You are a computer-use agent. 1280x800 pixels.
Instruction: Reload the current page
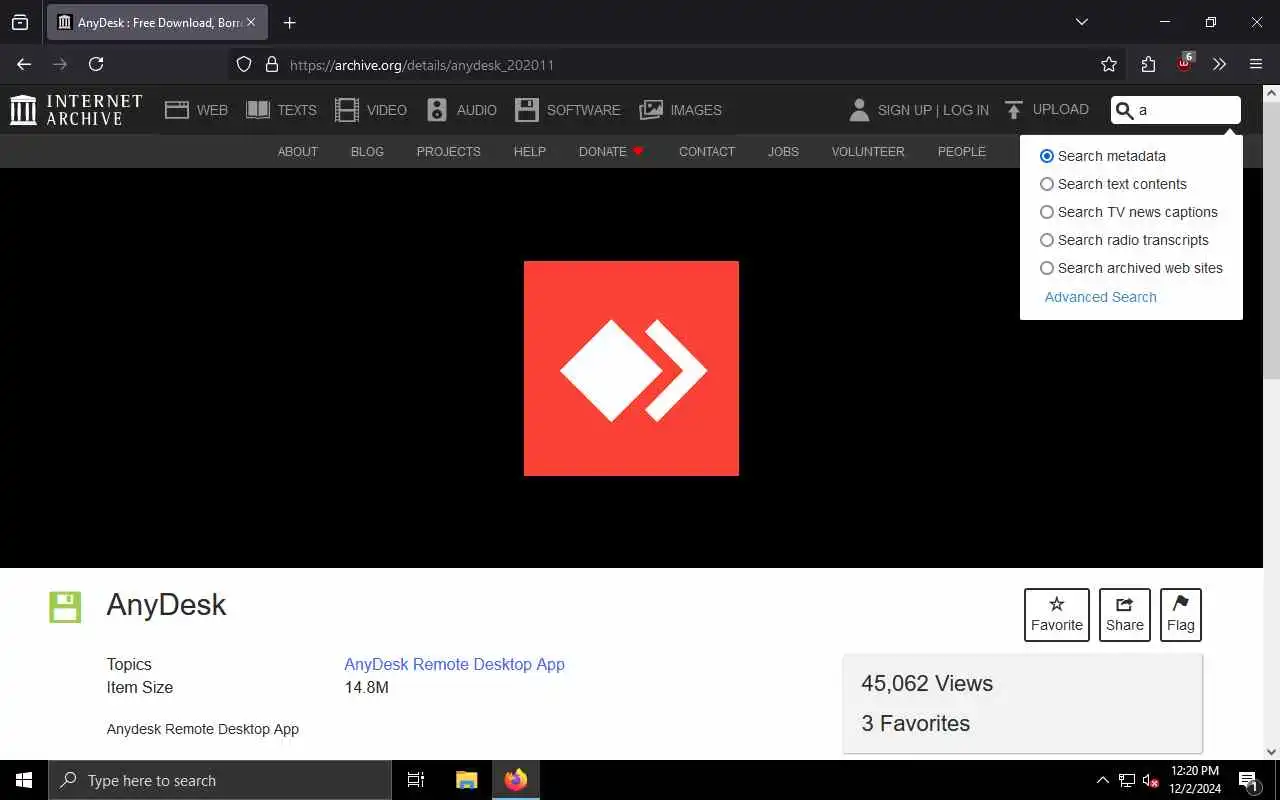[x=96, y=64]
